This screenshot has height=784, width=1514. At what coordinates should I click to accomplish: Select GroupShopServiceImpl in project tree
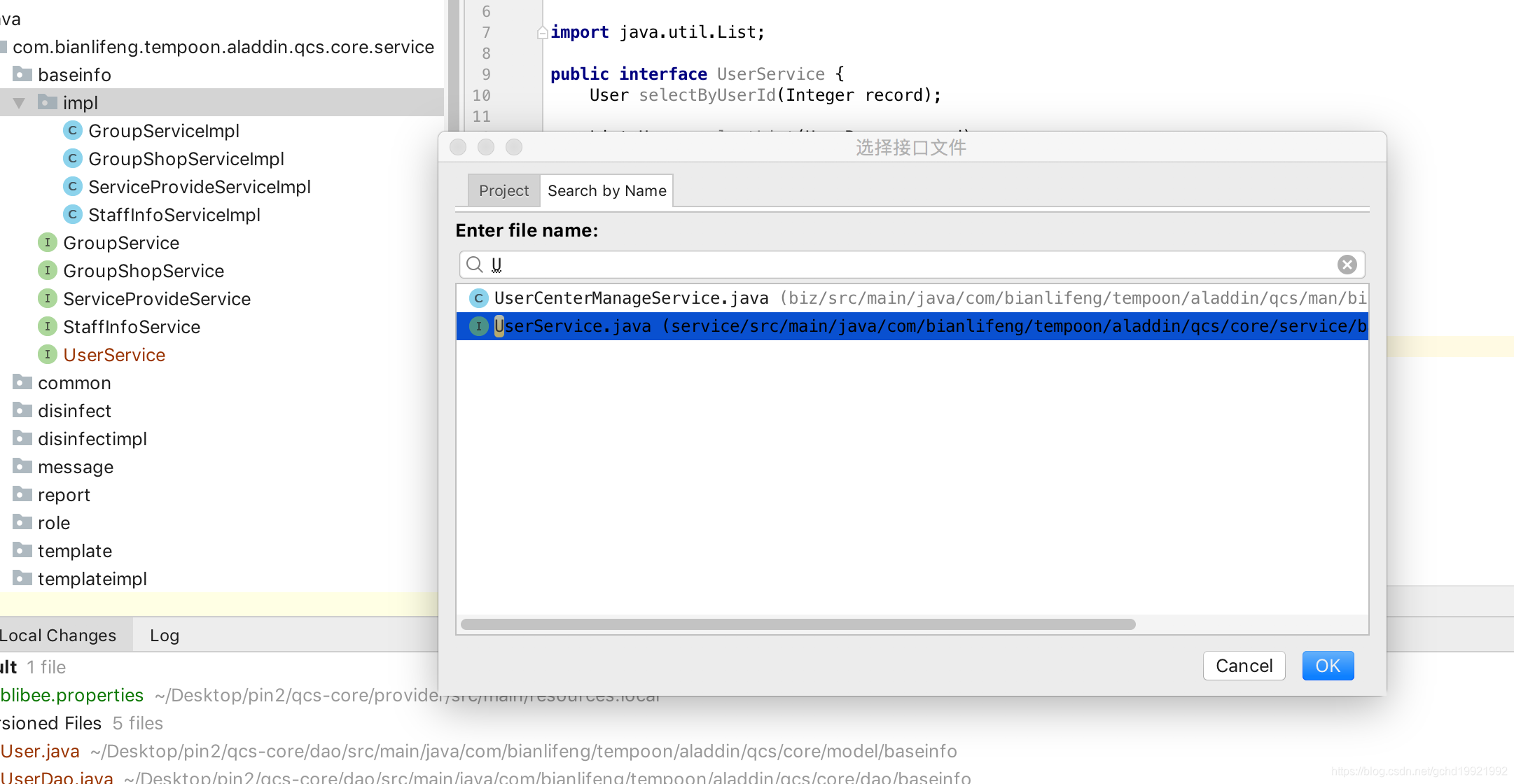186,159
